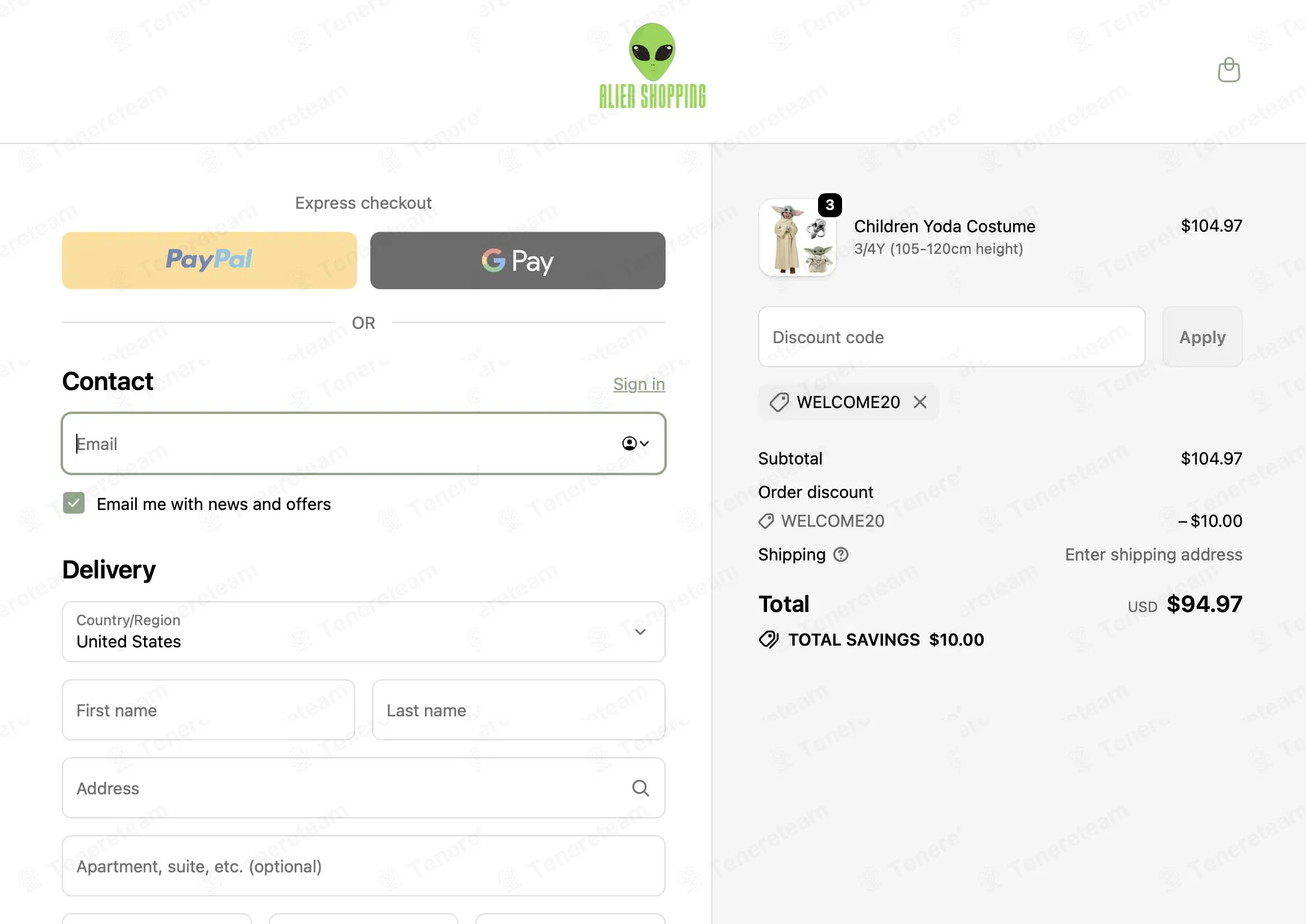Click the order discount amount –$10.00
The height and width of the screenshot is (924, 1306).
pyautogui.click(x=1210, y=521)
